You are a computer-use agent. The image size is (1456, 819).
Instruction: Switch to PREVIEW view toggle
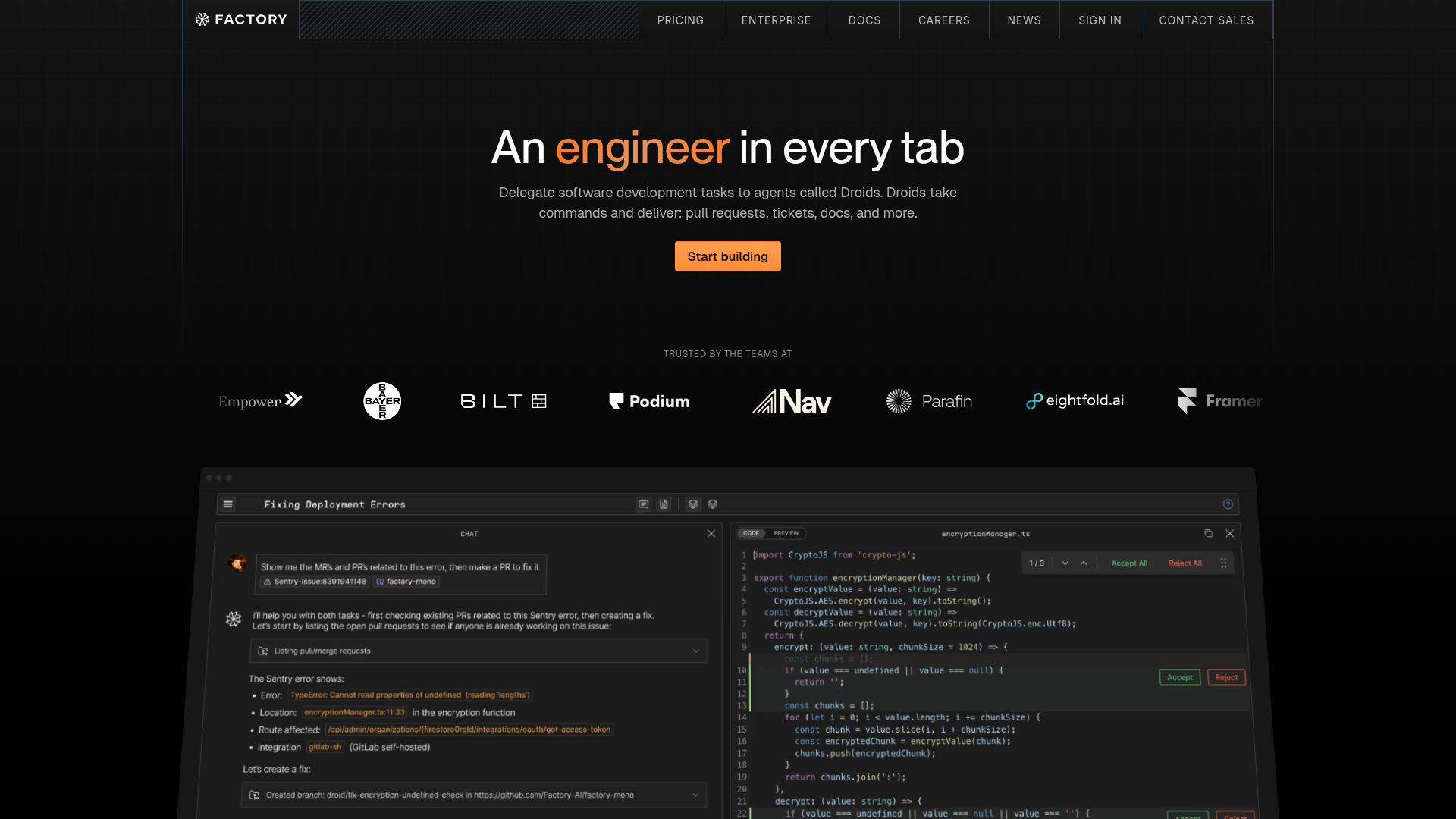(x=786, y=534)
